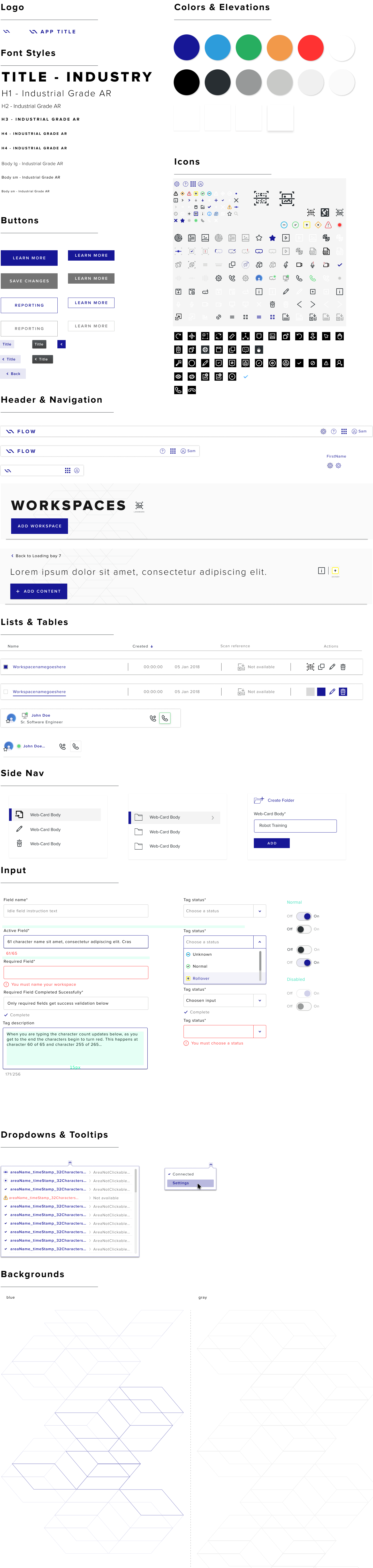
Task: Click the black hang-up phone icon
Action: [x=192, y=390]
